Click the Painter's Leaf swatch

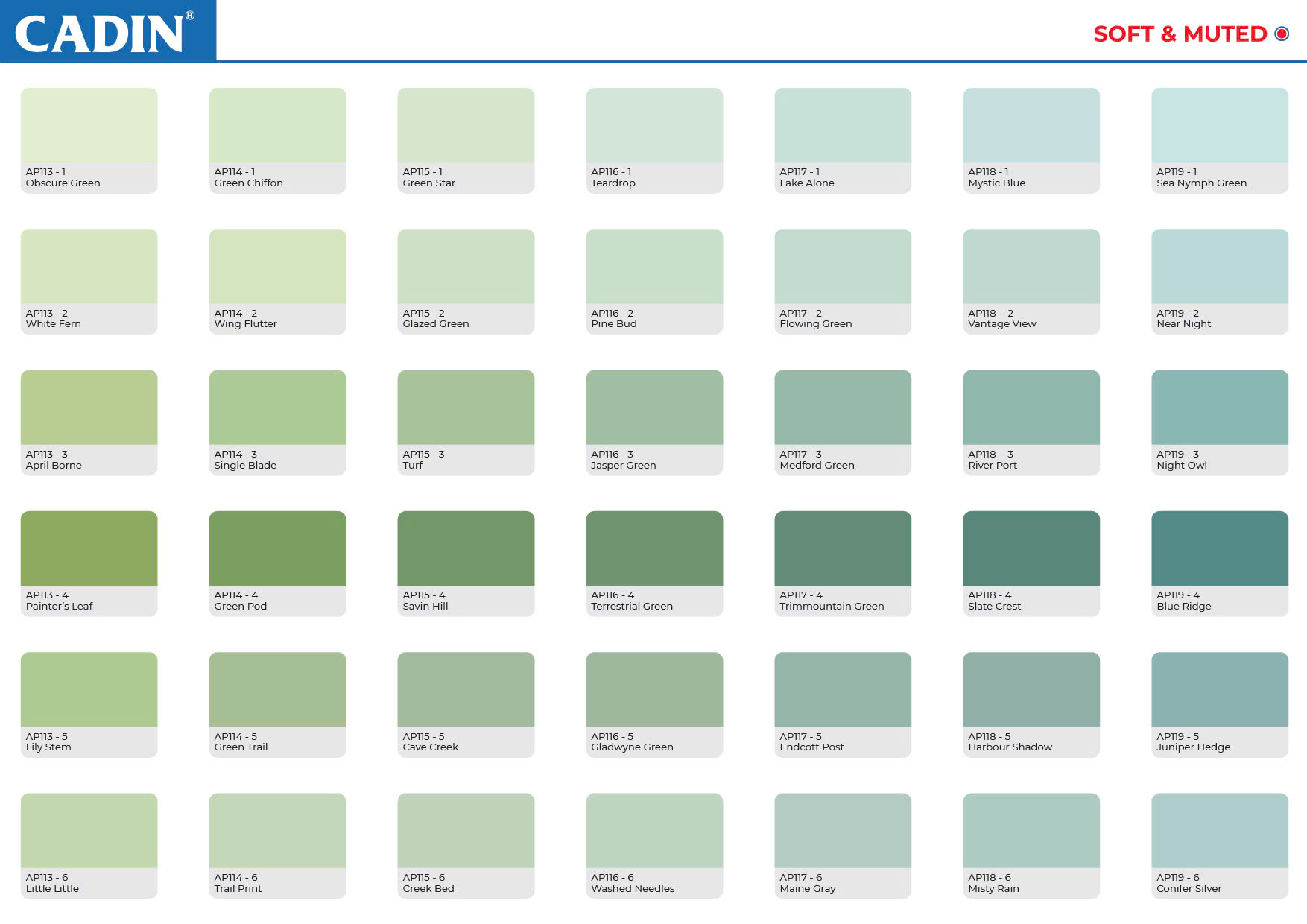pyautogui.click(x=89, y=548)
